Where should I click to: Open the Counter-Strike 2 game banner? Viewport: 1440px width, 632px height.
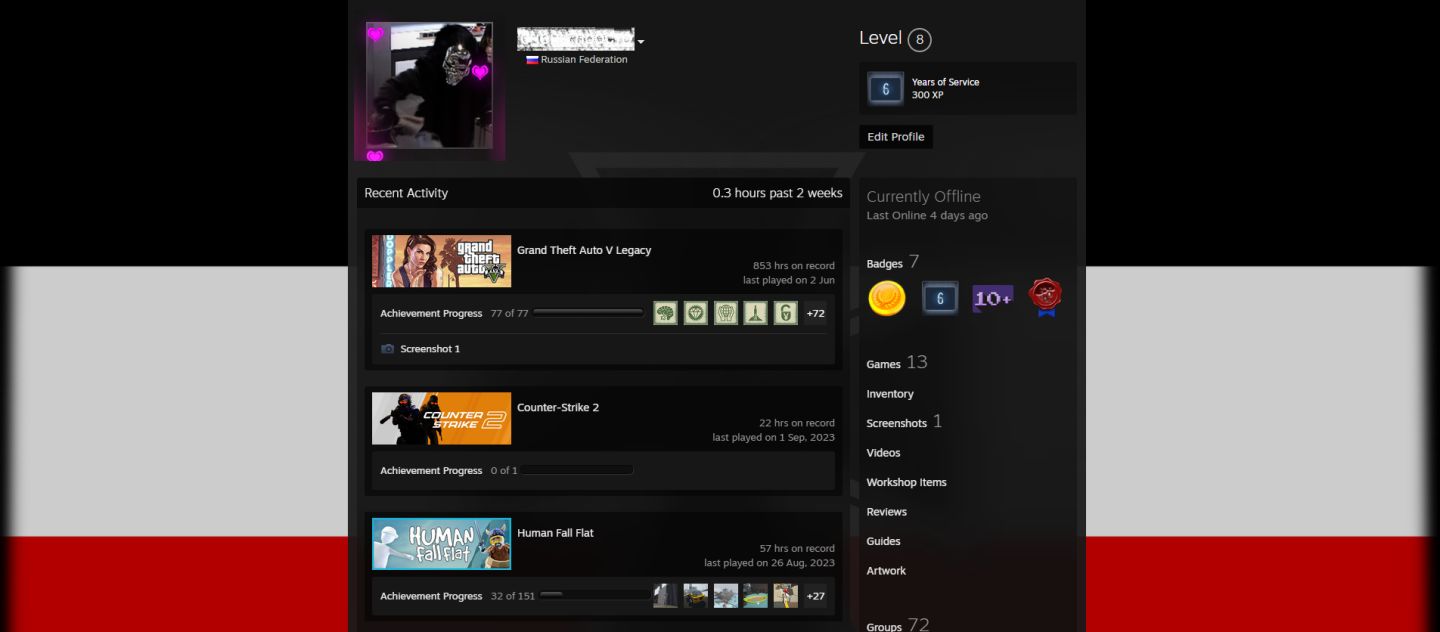click(x=441, y=418)
